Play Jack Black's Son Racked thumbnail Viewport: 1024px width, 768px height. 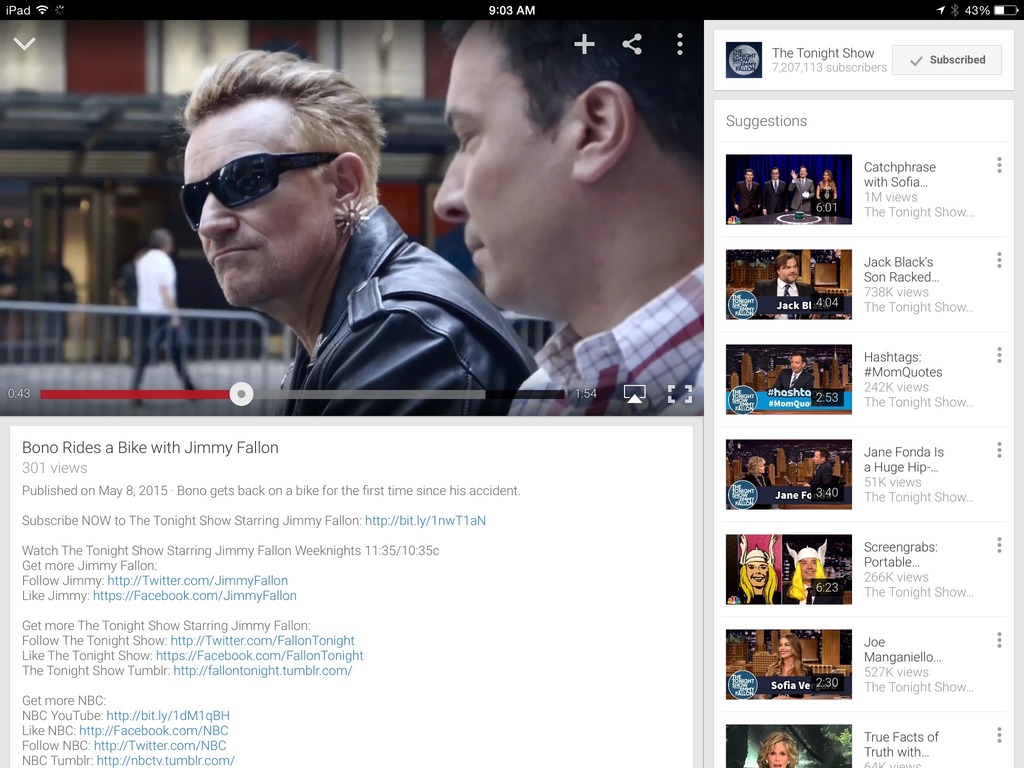pos(789,284)
